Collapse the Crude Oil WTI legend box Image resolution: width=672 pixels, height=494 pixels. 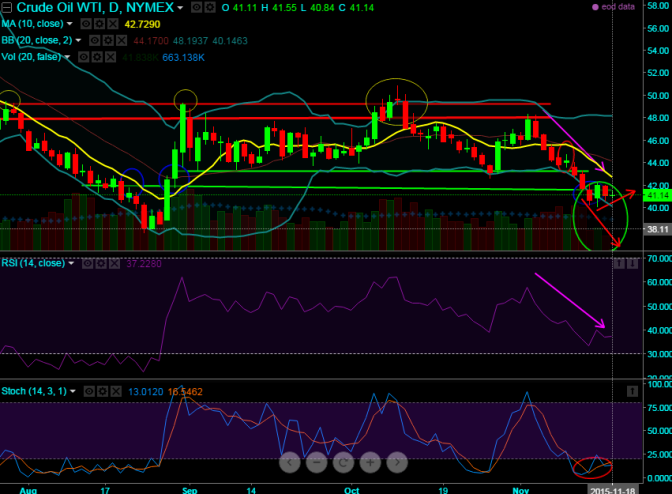(6, 7)
